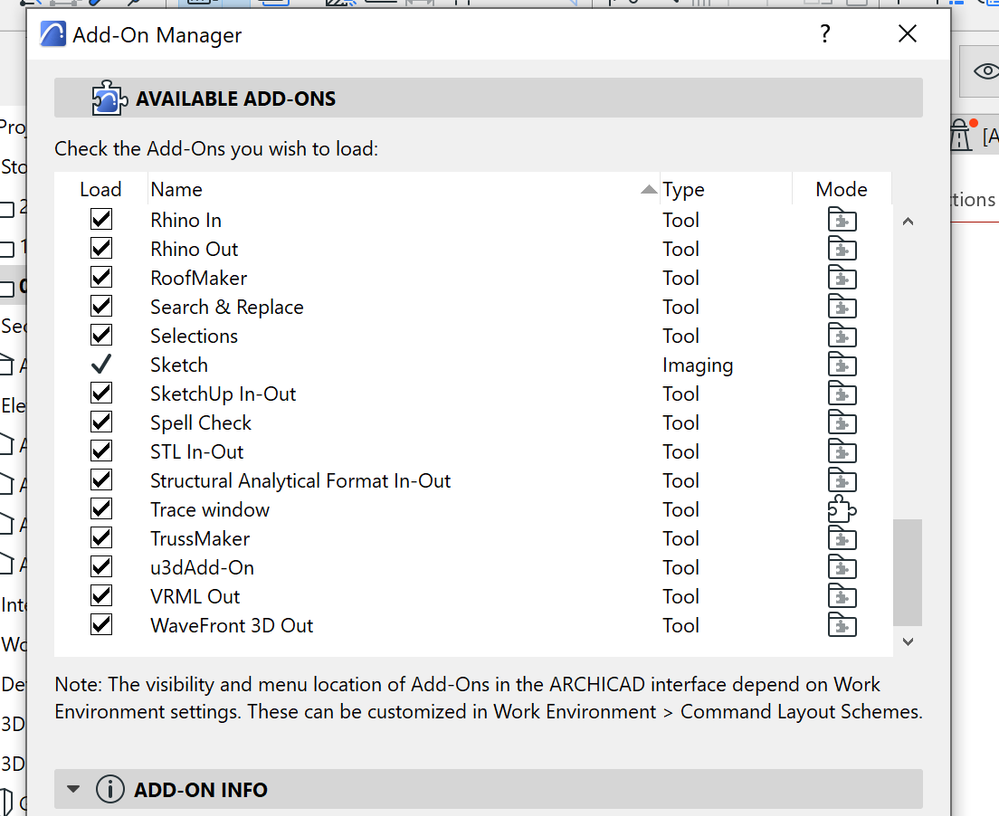Click the up scroll chevron above the list
The image size is (999, 816).
[907, 221]
